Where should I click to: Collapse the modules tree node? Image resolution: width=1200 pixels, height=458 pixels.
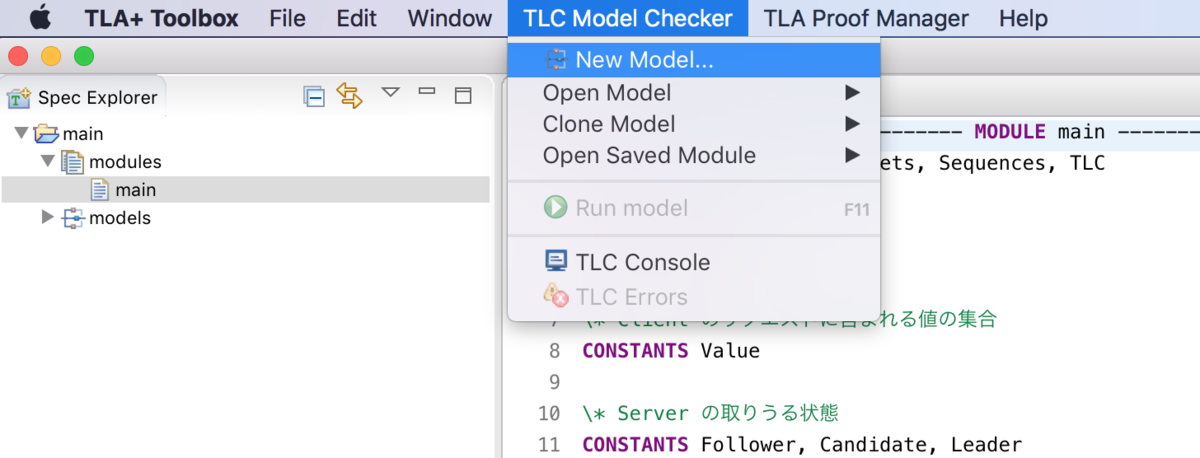pyautogui.click(x=47, y=161)
